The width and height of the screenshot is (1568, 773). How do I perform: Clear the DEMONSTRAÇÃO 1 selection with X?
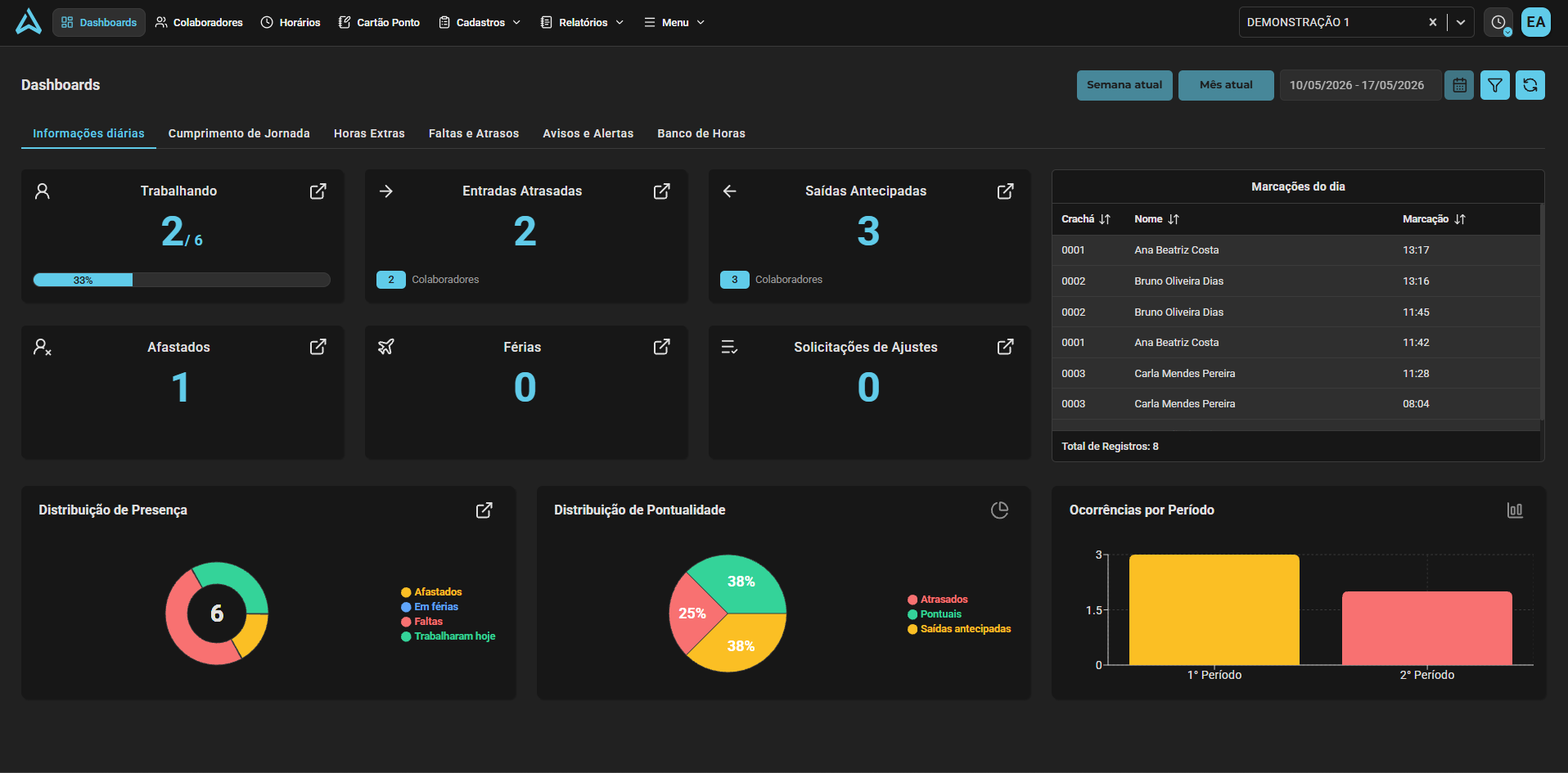coord(1433,22)
